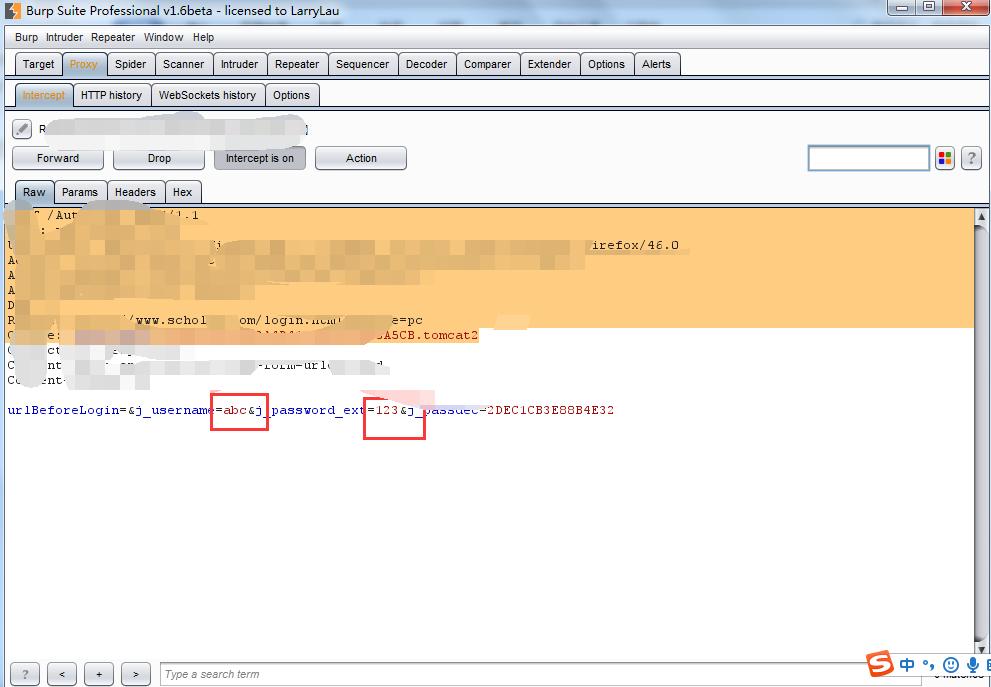991x687 pixels.
Task: Click the Sogou emoji smiley icon
Action: tap(950, 665)
